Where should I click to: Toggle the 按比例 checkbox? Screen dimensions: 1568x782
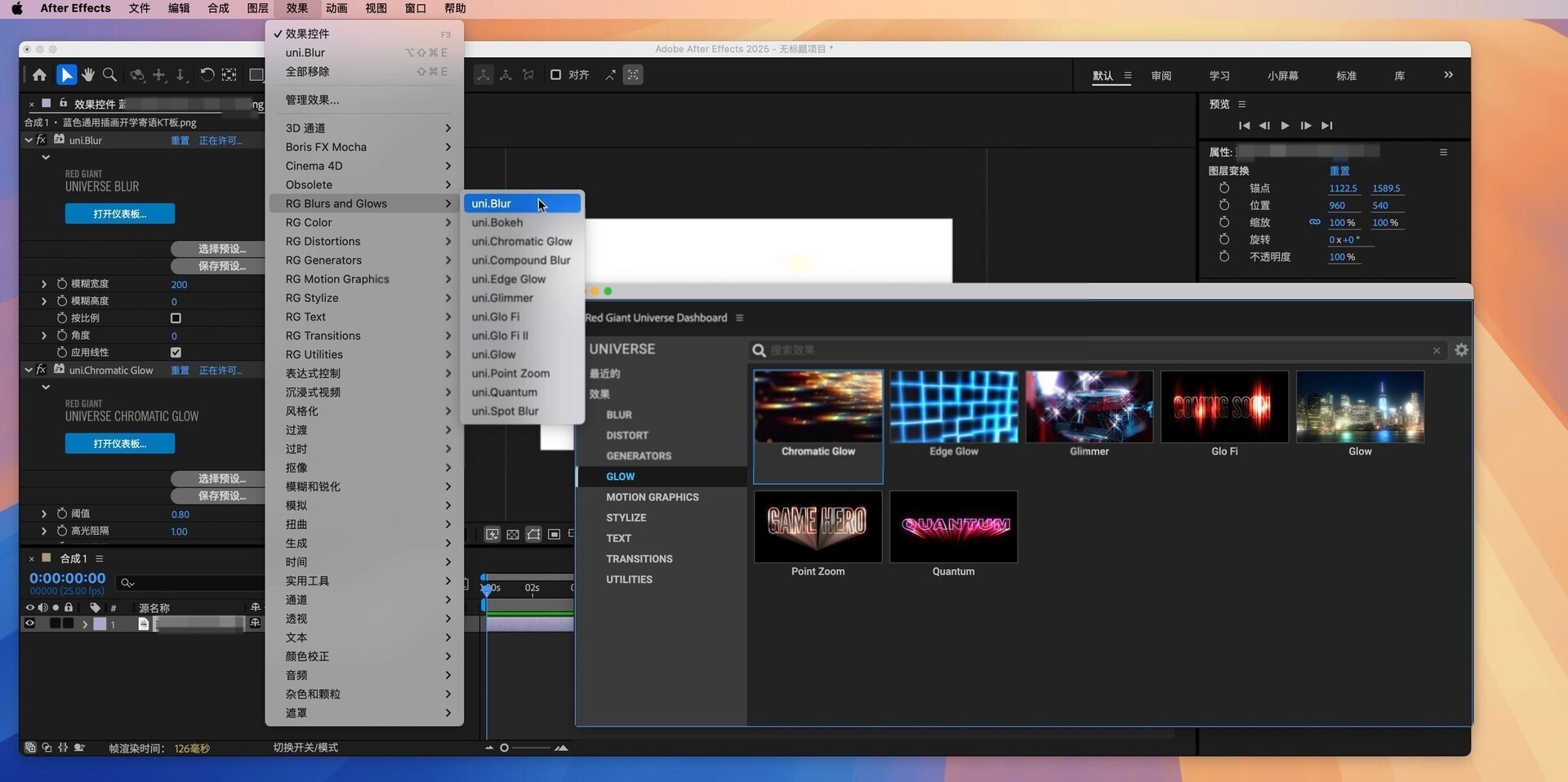(x=176, y=318)
